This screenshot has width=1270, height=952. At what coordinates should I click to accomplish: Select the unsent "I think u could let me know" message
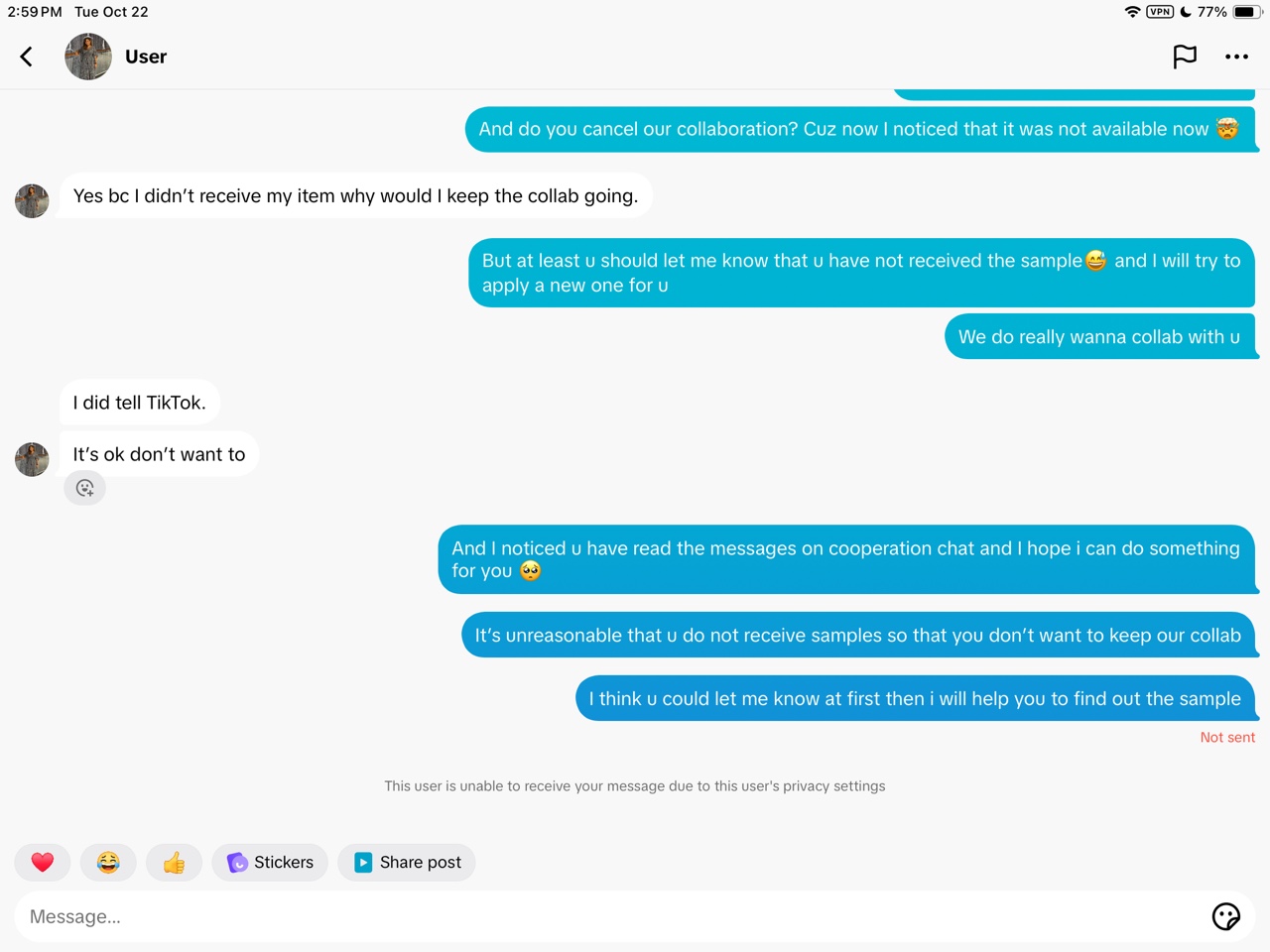[x=916, y=698]
